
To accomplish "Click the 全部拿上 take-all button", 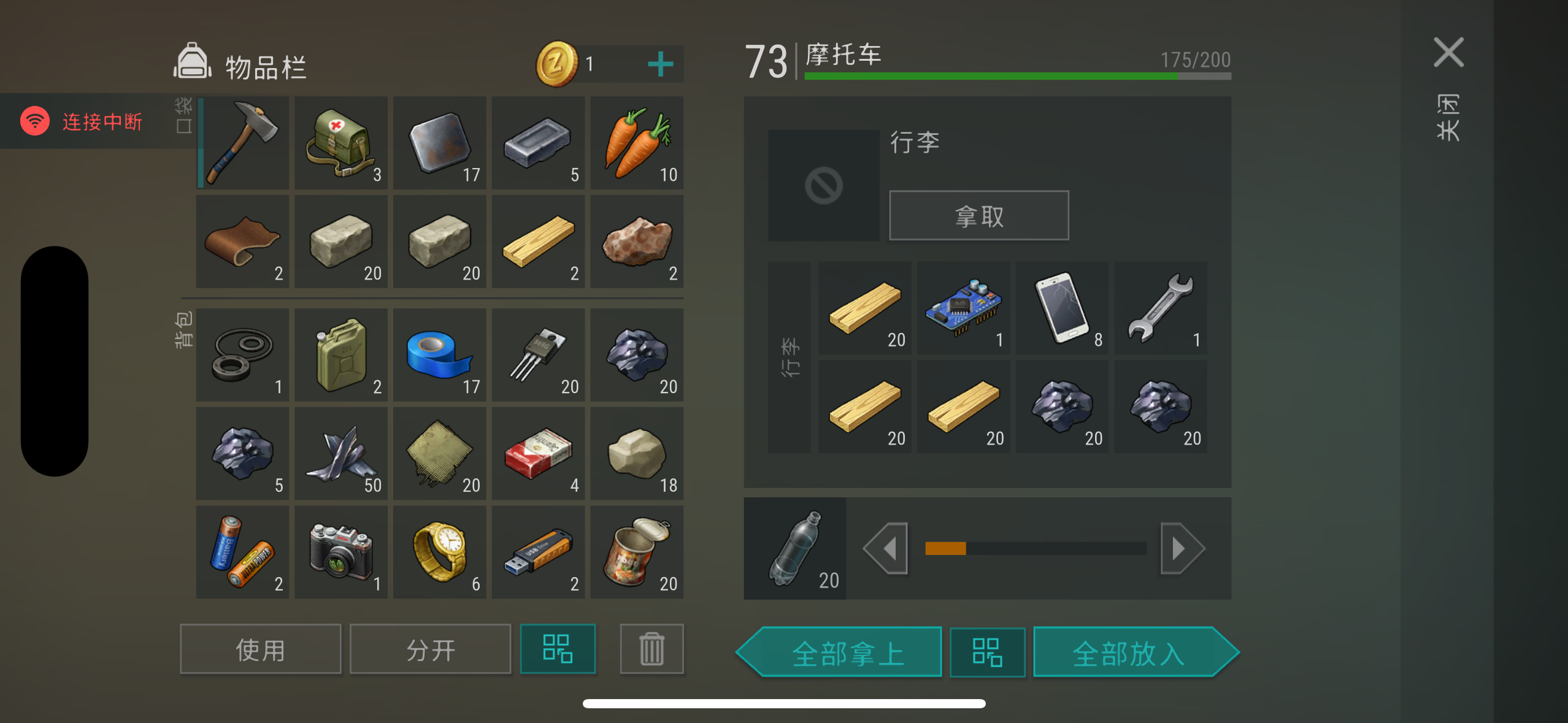I will (x=839, y=652).
